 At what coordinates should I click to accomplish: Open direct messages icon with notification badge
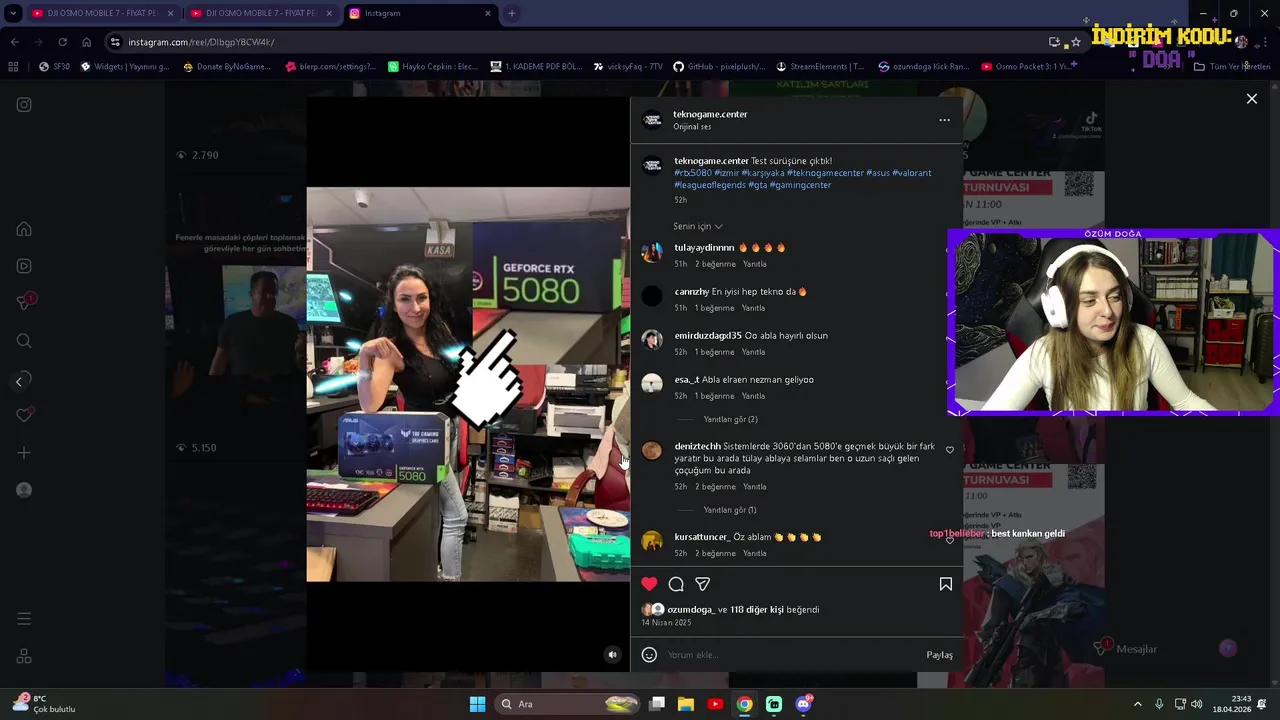(25, 302)
